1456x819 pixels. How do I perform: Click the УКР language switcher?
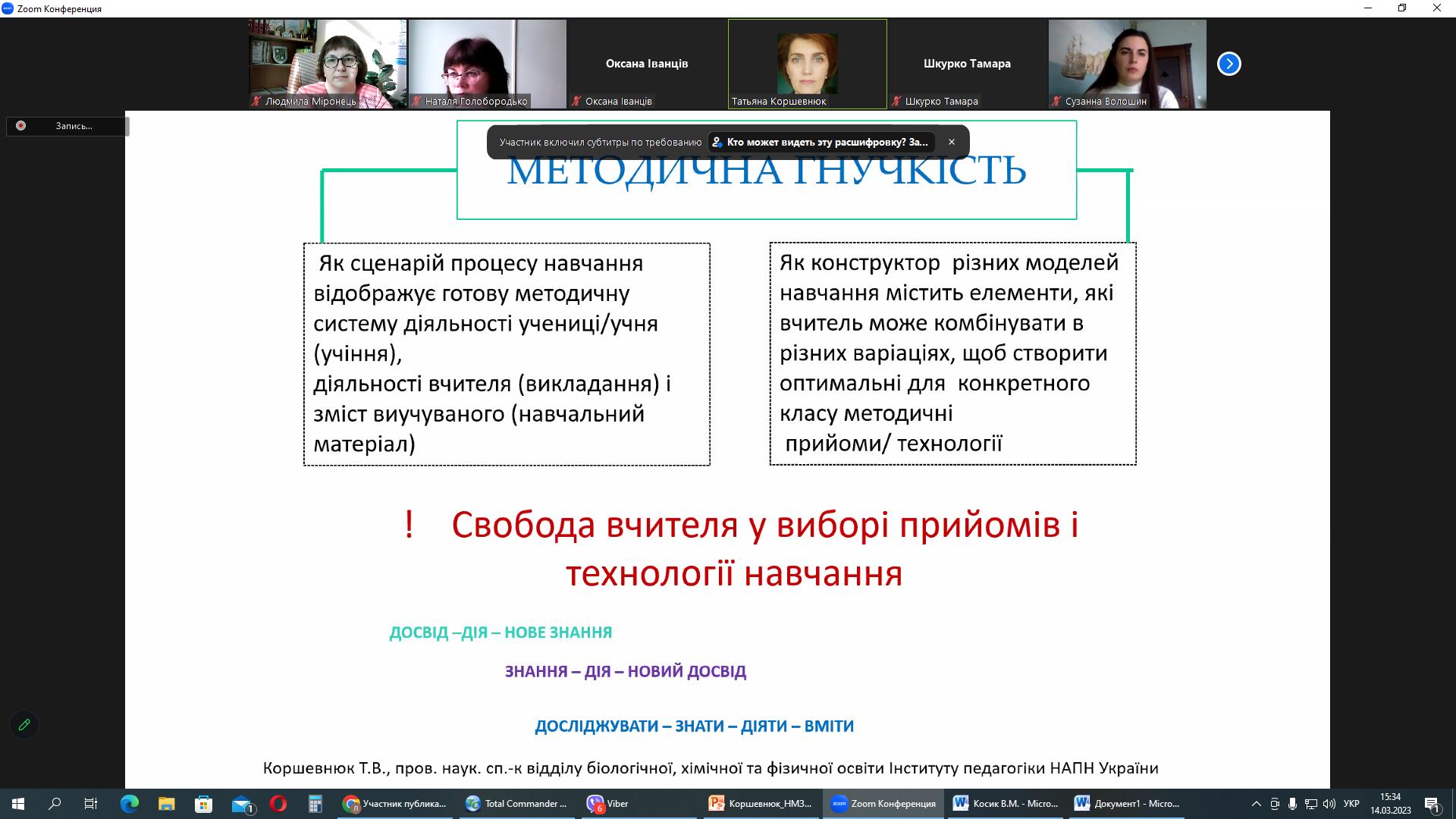pos(1351,804)
